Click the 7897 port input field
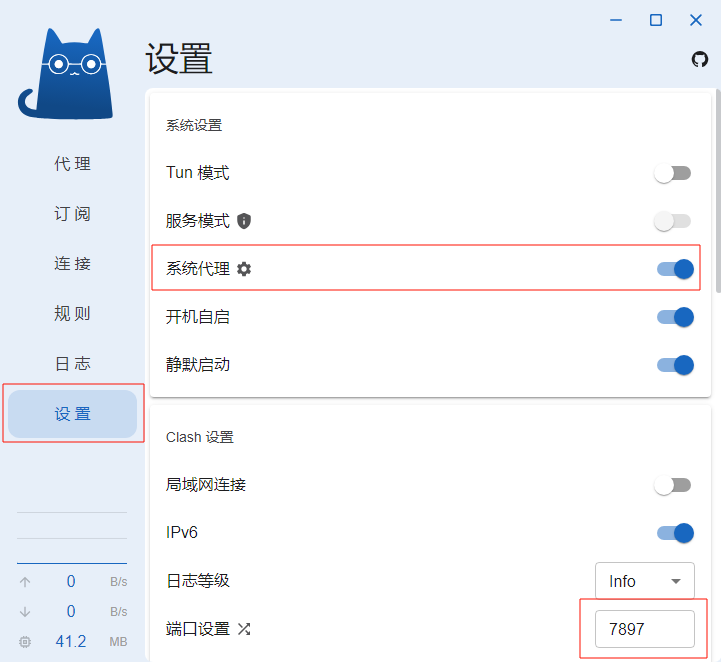 pyautogui.click(x=645, y=629)
